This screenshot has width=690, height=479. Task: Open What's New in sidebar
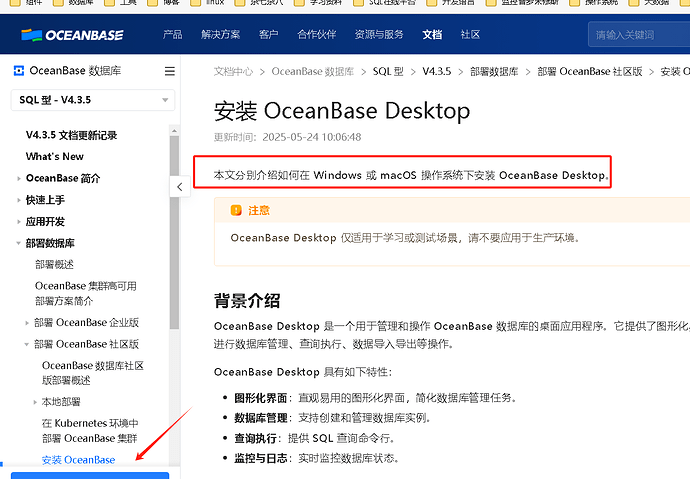(x=55, y=156)
